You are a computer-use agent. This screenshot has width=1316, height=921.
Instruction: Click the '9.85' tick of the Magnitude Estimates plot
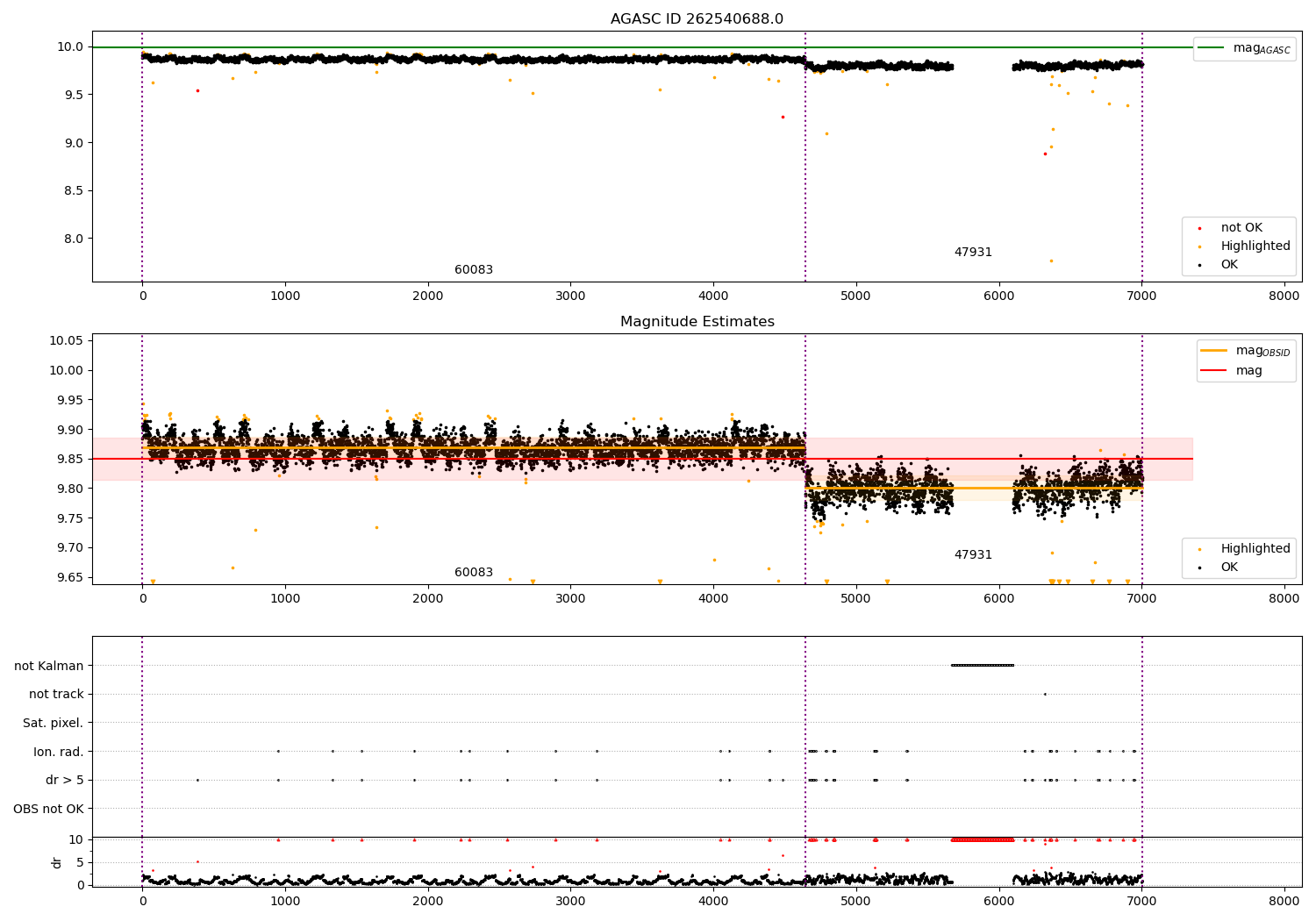pyautogui.click(x=70, y=459)
